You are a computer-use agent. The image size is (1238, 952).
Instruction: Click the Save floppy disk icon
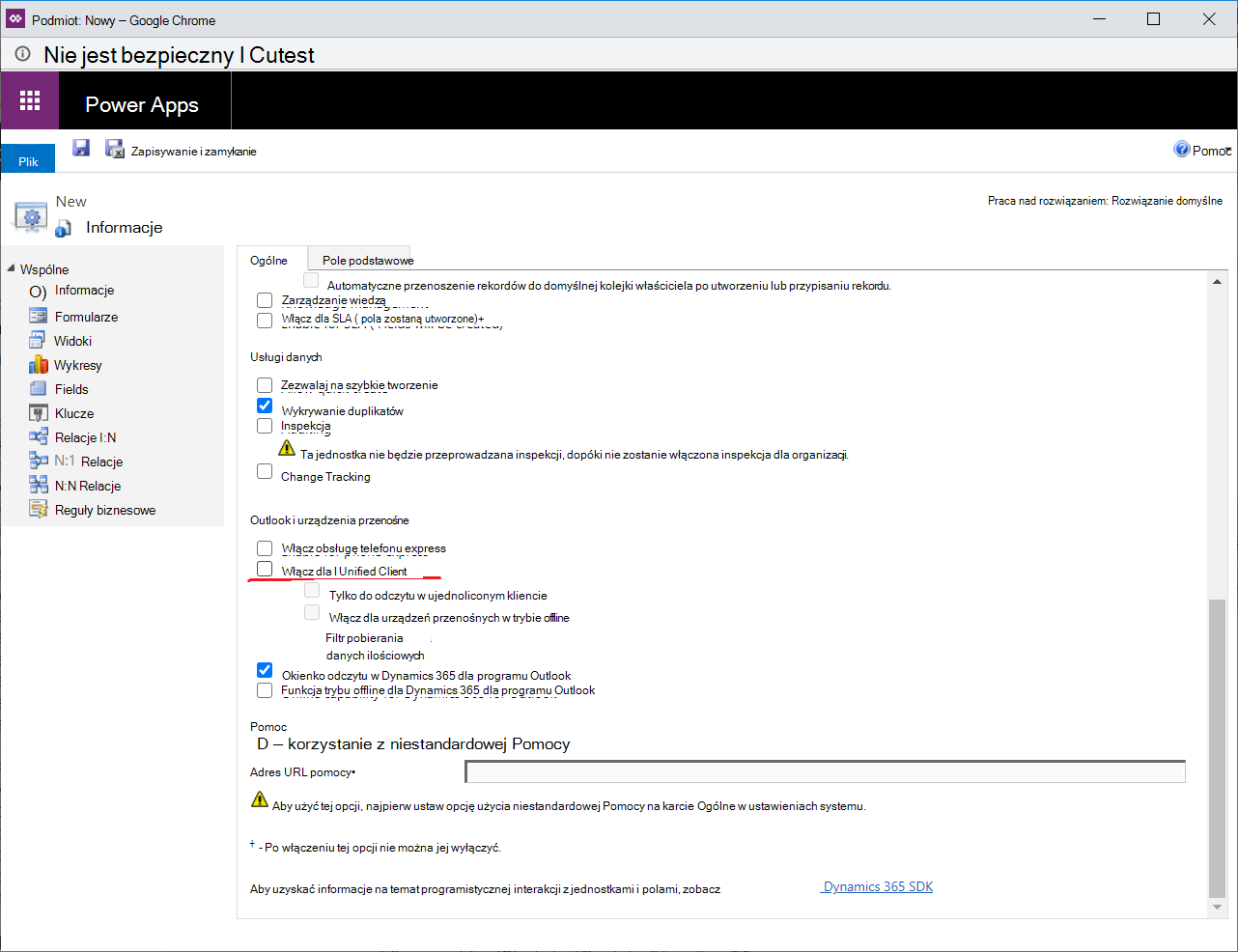[x=81, y=148]
